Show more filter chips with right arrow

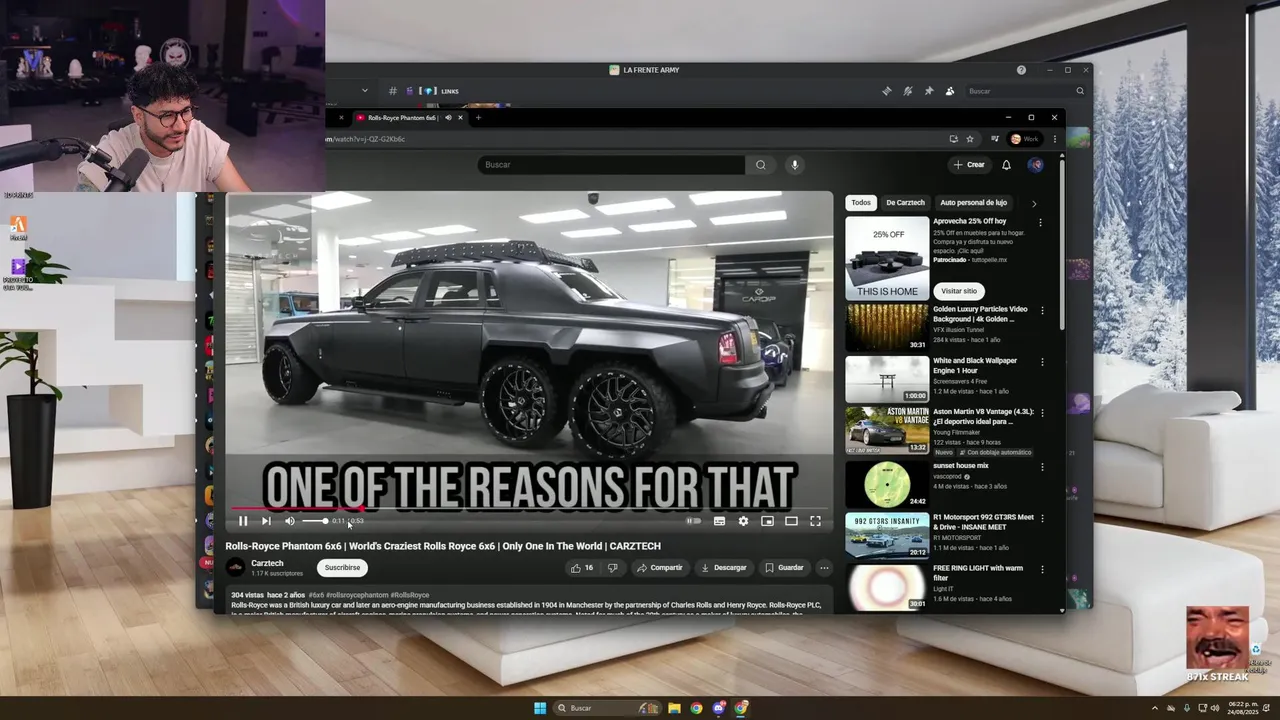[x=1034, y=203]
